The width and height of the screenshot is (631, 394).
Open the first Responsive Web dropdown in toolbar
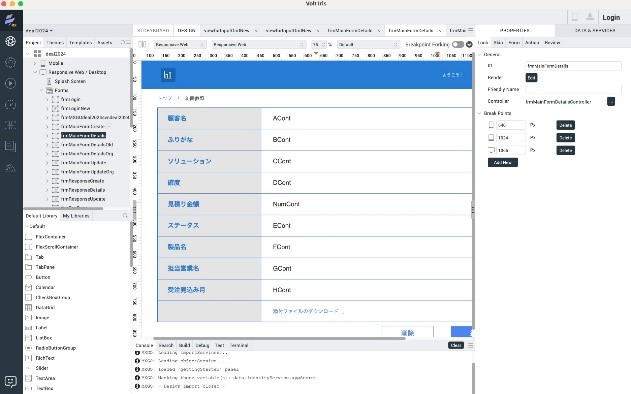click(180, 44)
